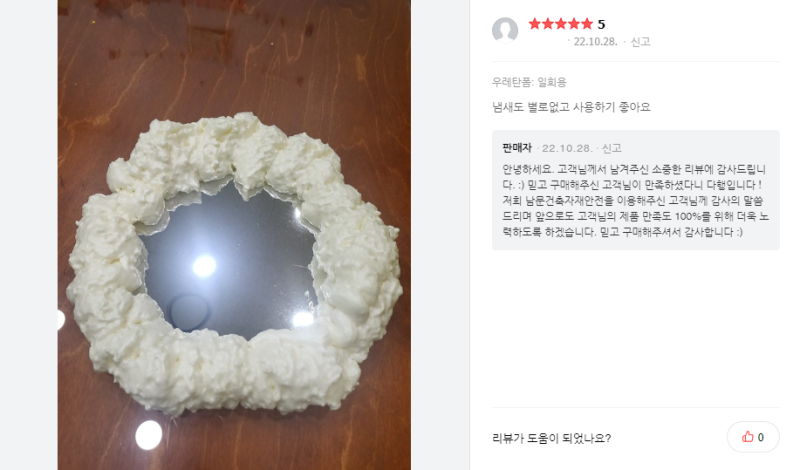Click the product option 우레탄폼: 일회용
Screen dimensions: 800x470
[529, 82]
